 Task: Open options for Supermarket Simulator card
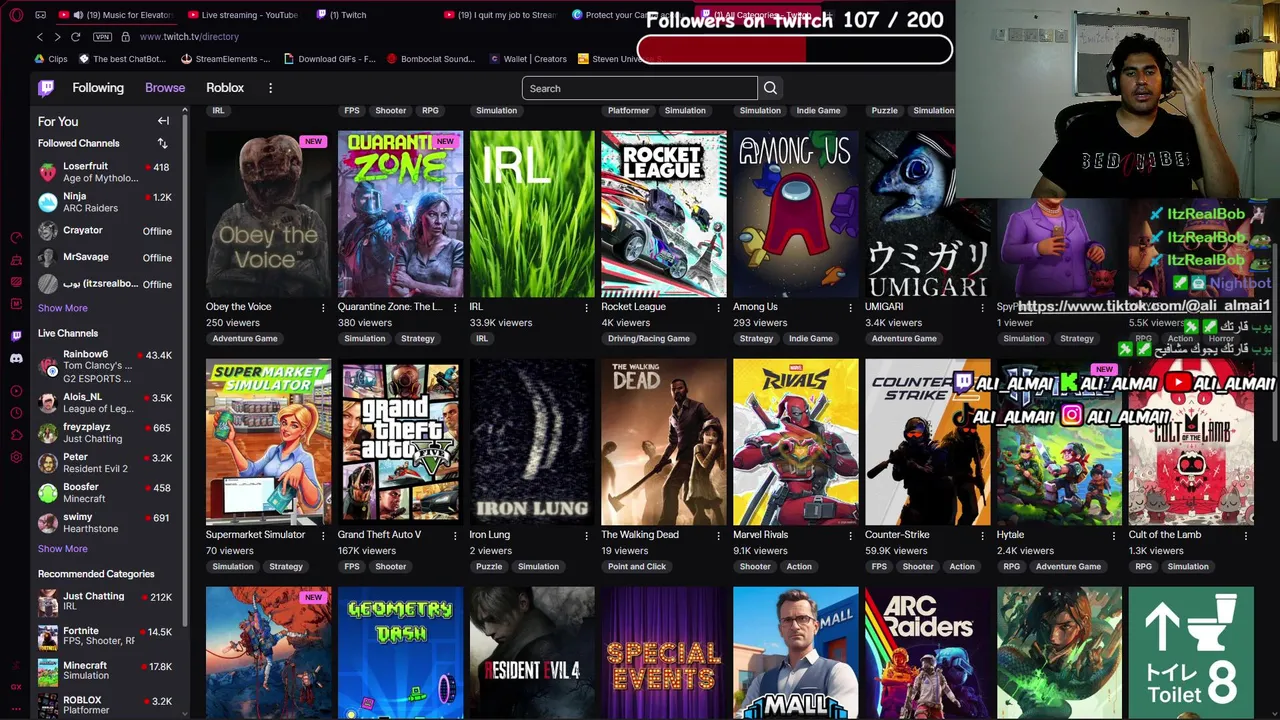(322, 535)
